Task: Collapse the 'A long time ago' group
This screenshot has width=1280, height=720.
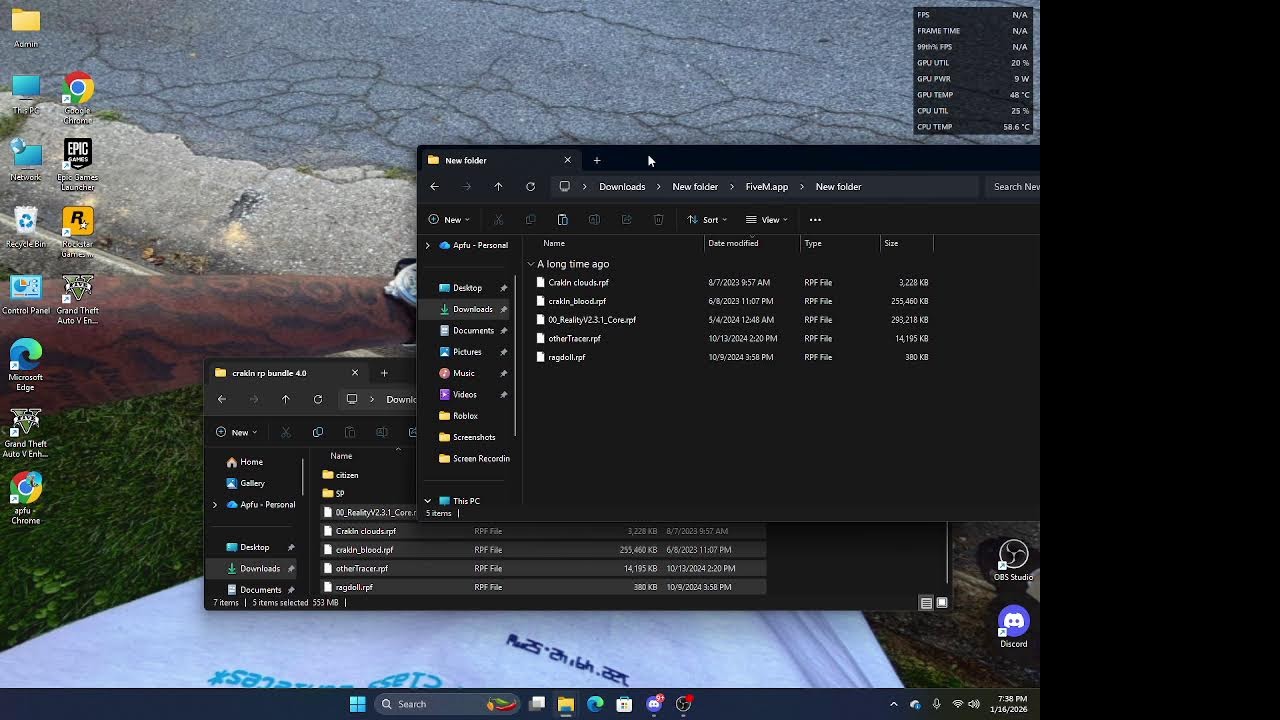Action: [531, 264]
